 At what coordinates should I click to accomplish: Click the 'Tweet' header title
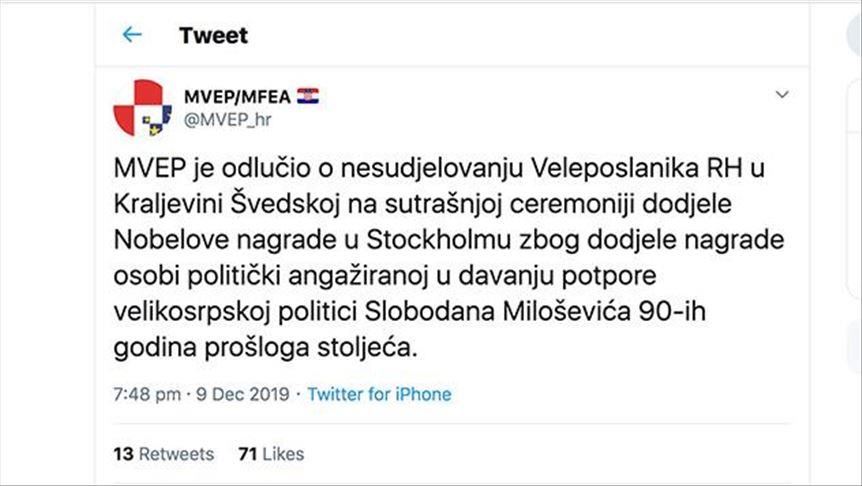click(213, 35)
